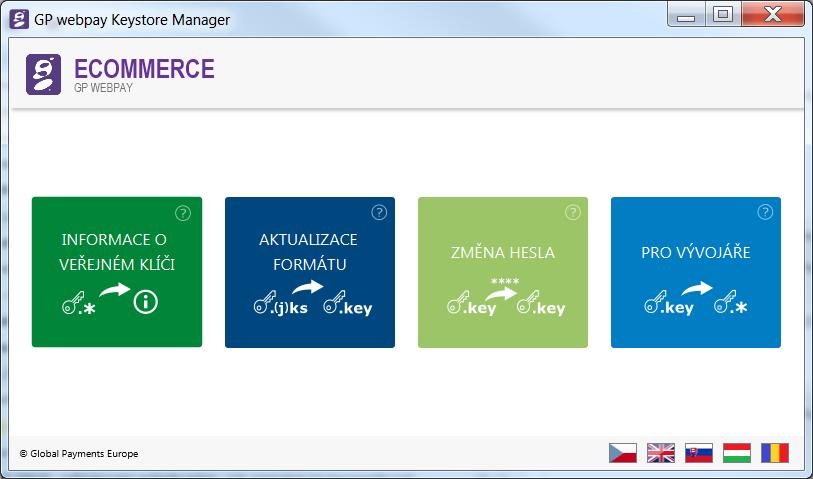Viewport: 813px width, 479px height.
Task: Click the purple GP webpay logo in header
Action: (44, 74)
